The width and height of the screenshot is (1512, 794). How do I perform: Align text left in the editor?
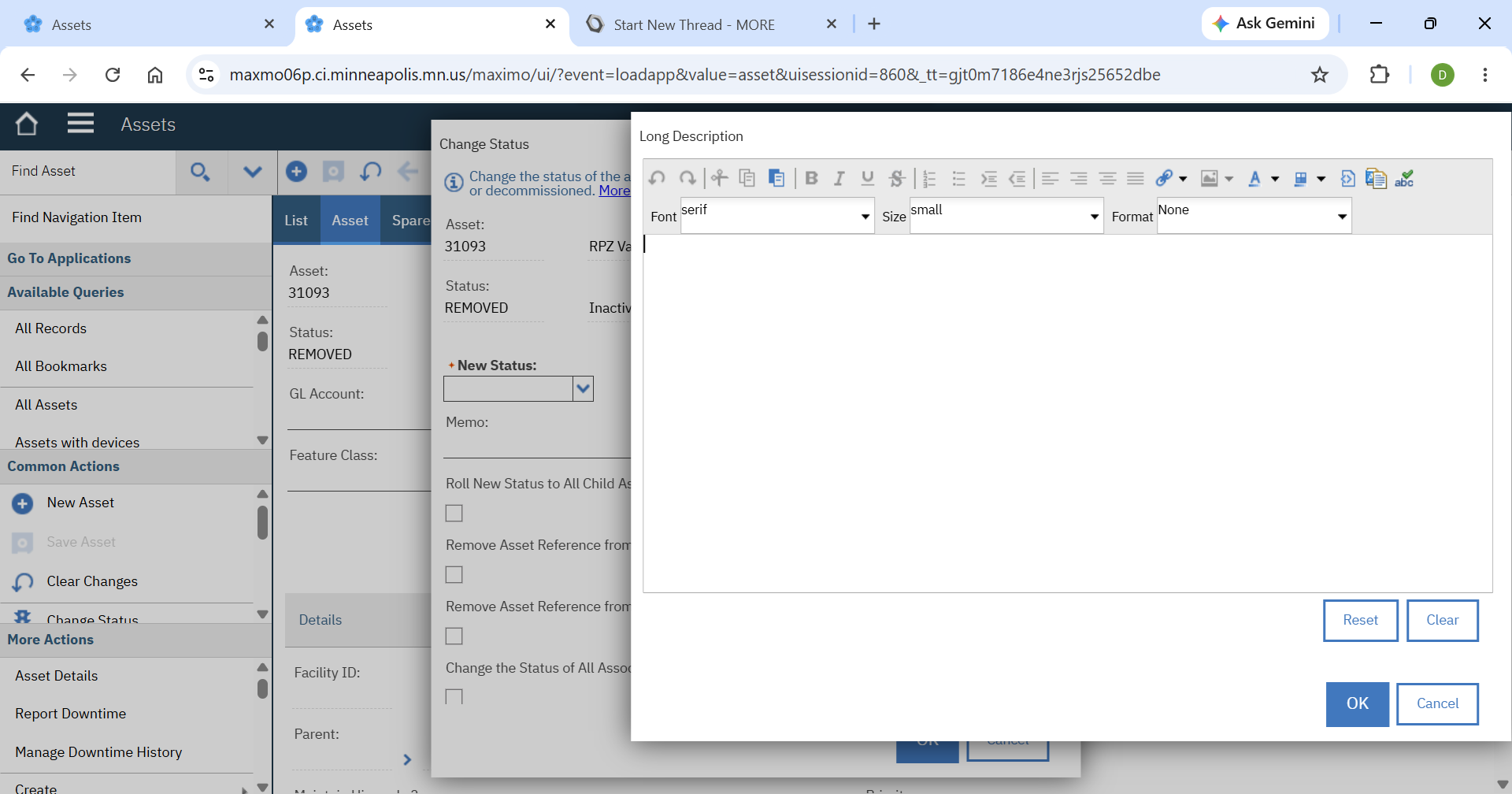point(1051,179)
